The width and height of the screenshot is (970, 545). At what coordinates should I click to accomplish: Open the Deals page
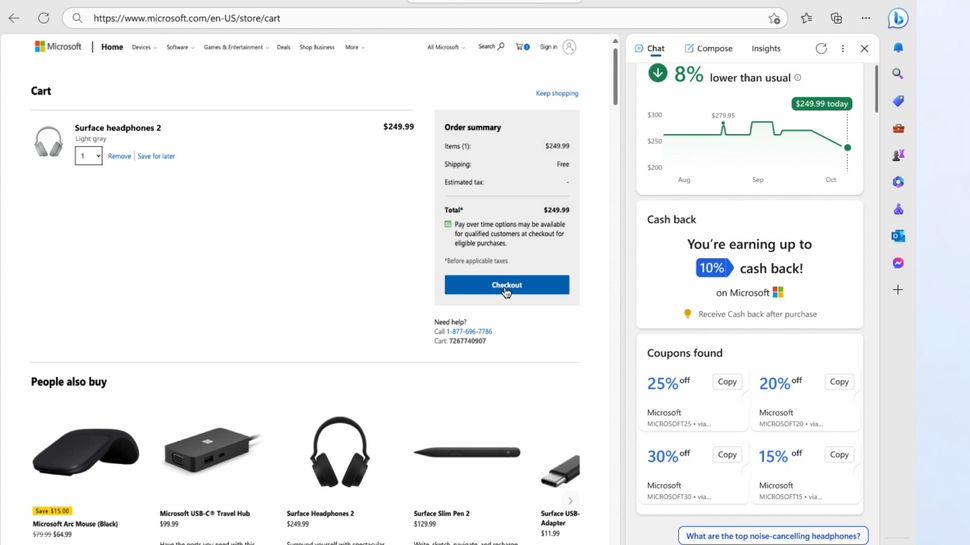click(283, 47)
